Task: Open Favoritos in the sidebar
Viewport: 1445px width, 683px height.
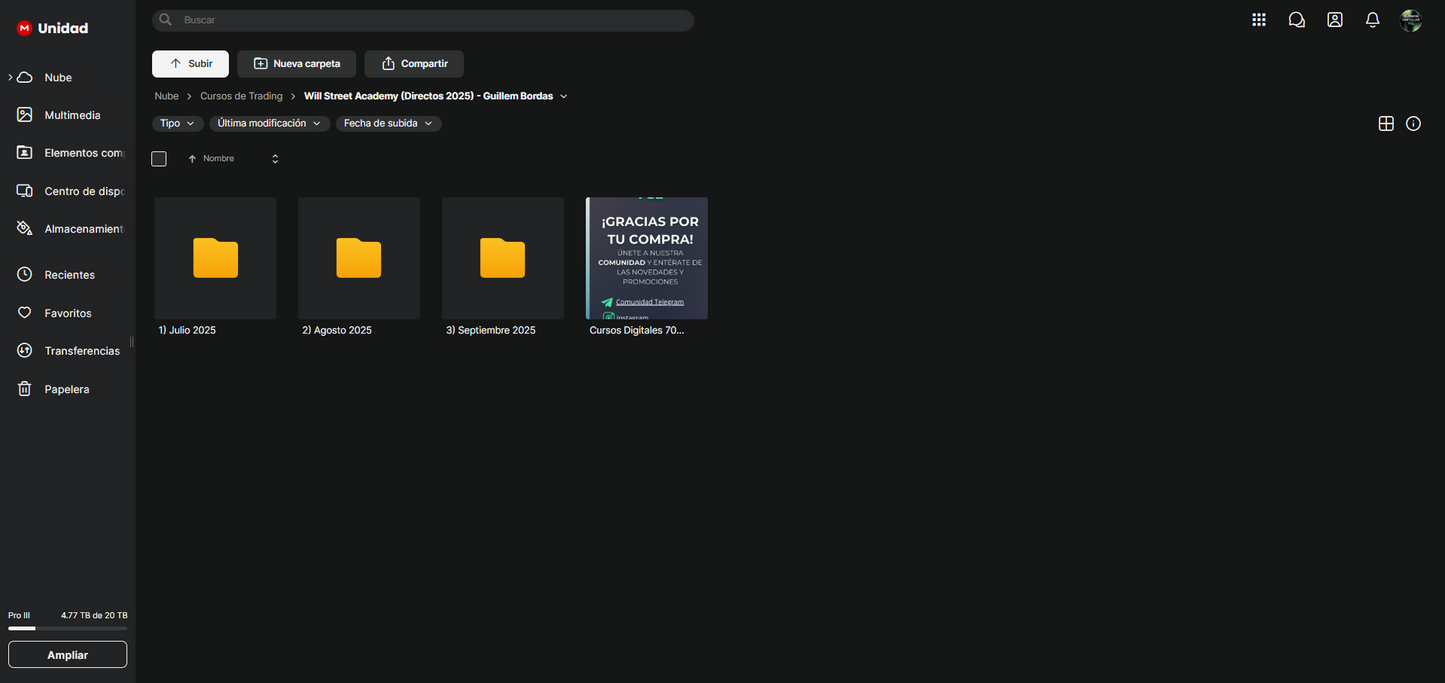Action: pos(67,313)
